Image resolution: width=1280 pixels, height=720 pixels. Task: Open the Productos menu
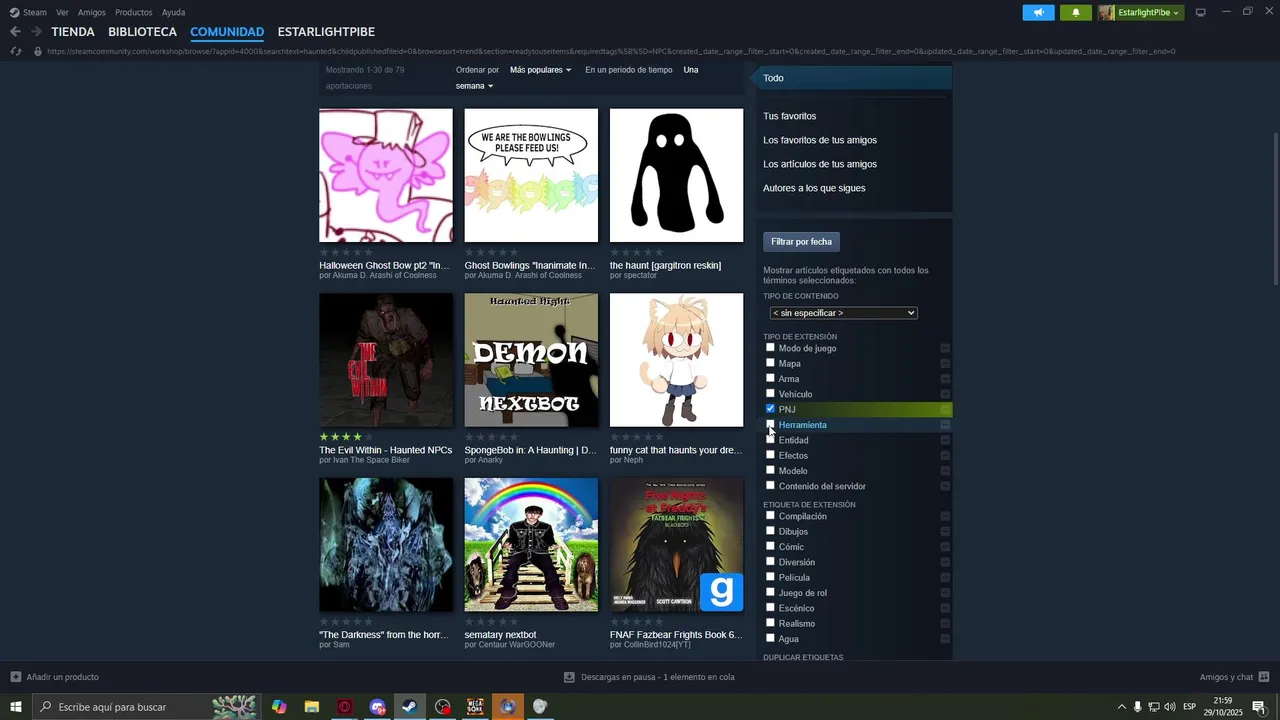click(x=134, y=12)
